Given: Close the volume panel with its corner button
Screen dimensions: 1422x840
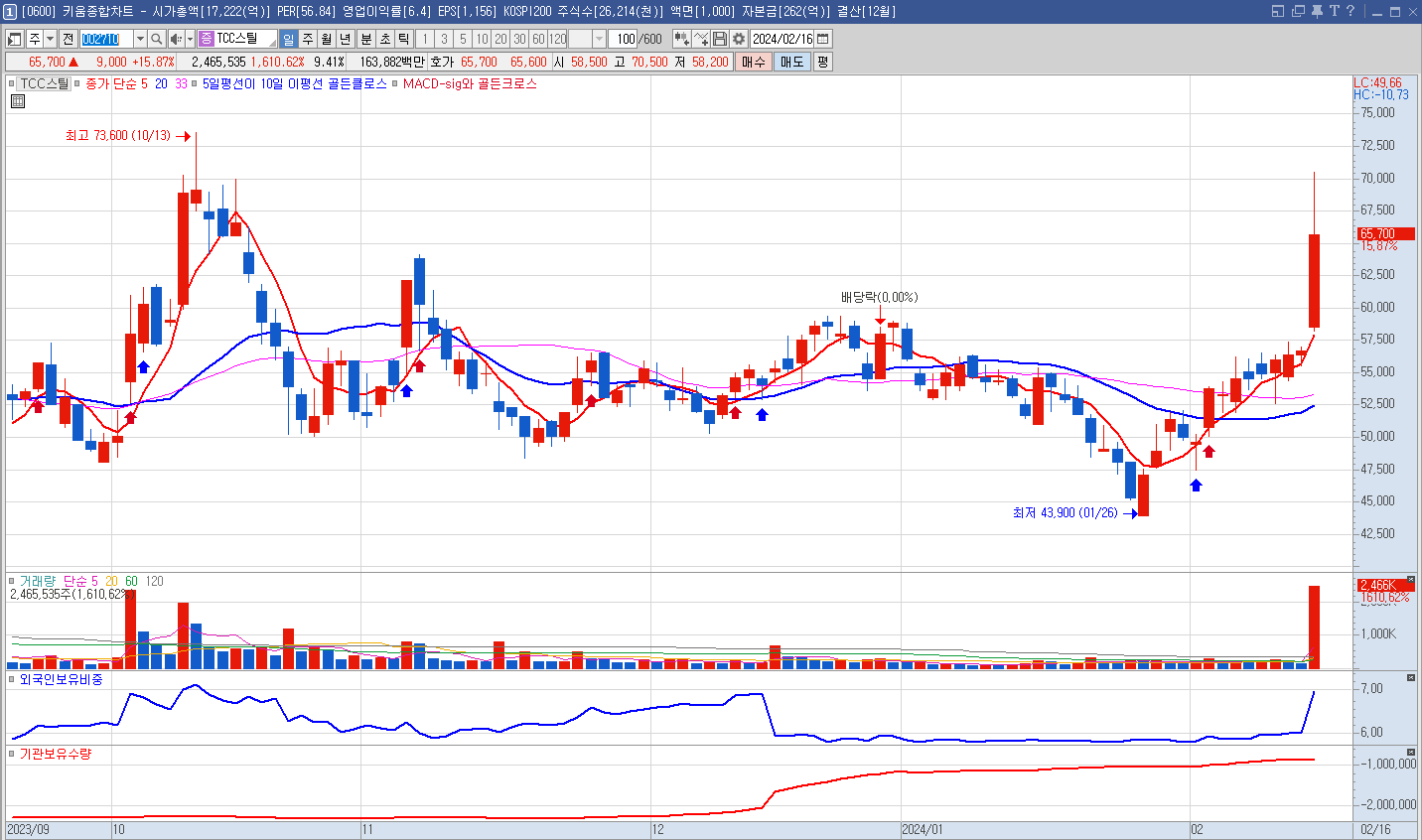Looking at the screenshot, I should click(x=1410, y=581).
